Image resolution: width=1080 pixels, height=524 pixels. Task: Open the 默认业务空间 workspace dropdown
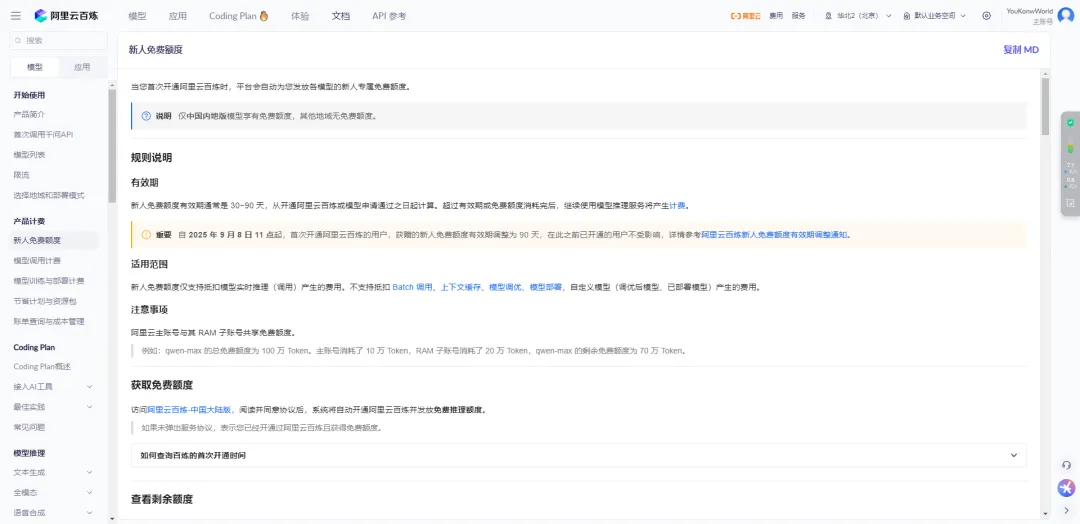tap(935, 16)
